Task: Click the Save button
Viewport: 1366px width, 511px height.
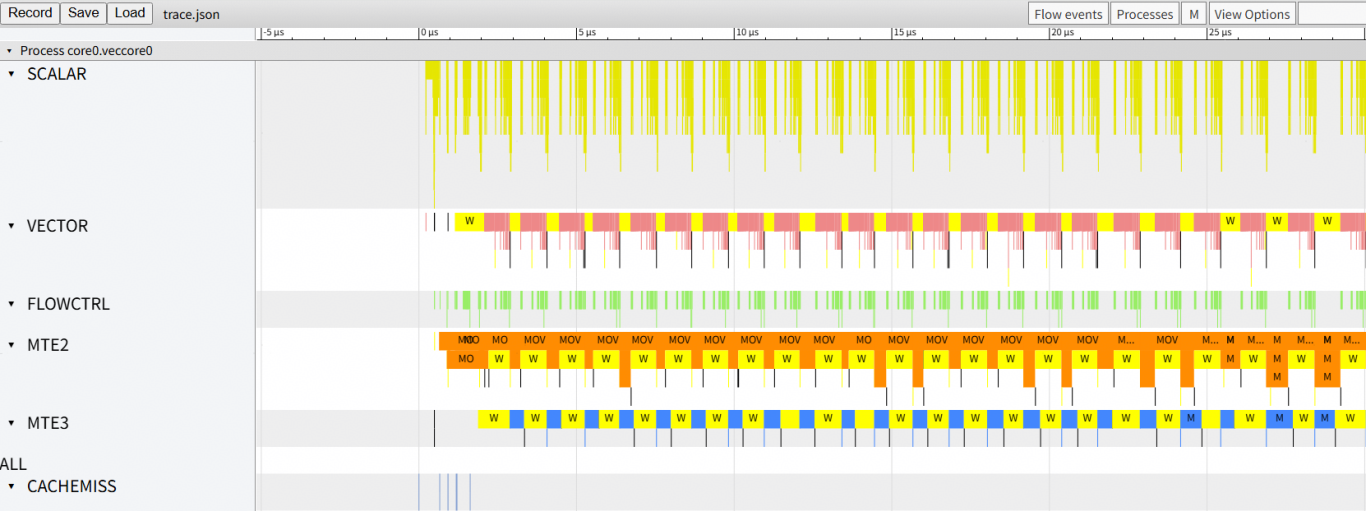Action: pos(83,13)
